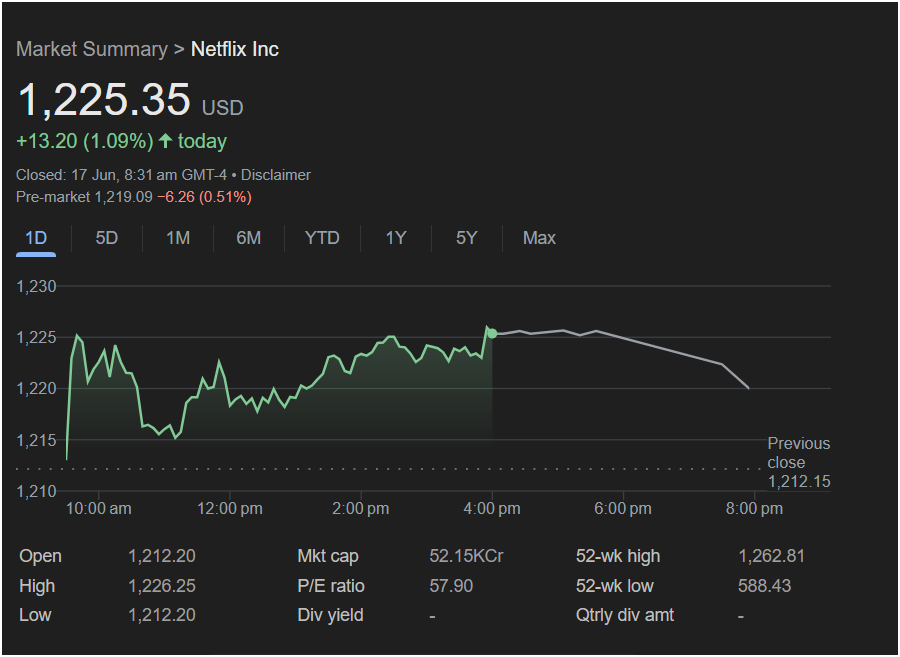This screenshot has height=657, width=900.
Task: Click the USD currency label
Action: [223, 108]
